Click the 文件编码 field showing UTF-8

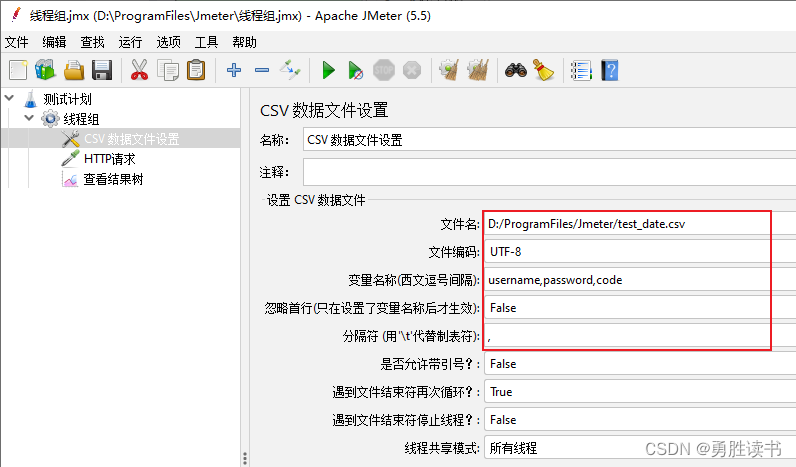pos(640,252)
